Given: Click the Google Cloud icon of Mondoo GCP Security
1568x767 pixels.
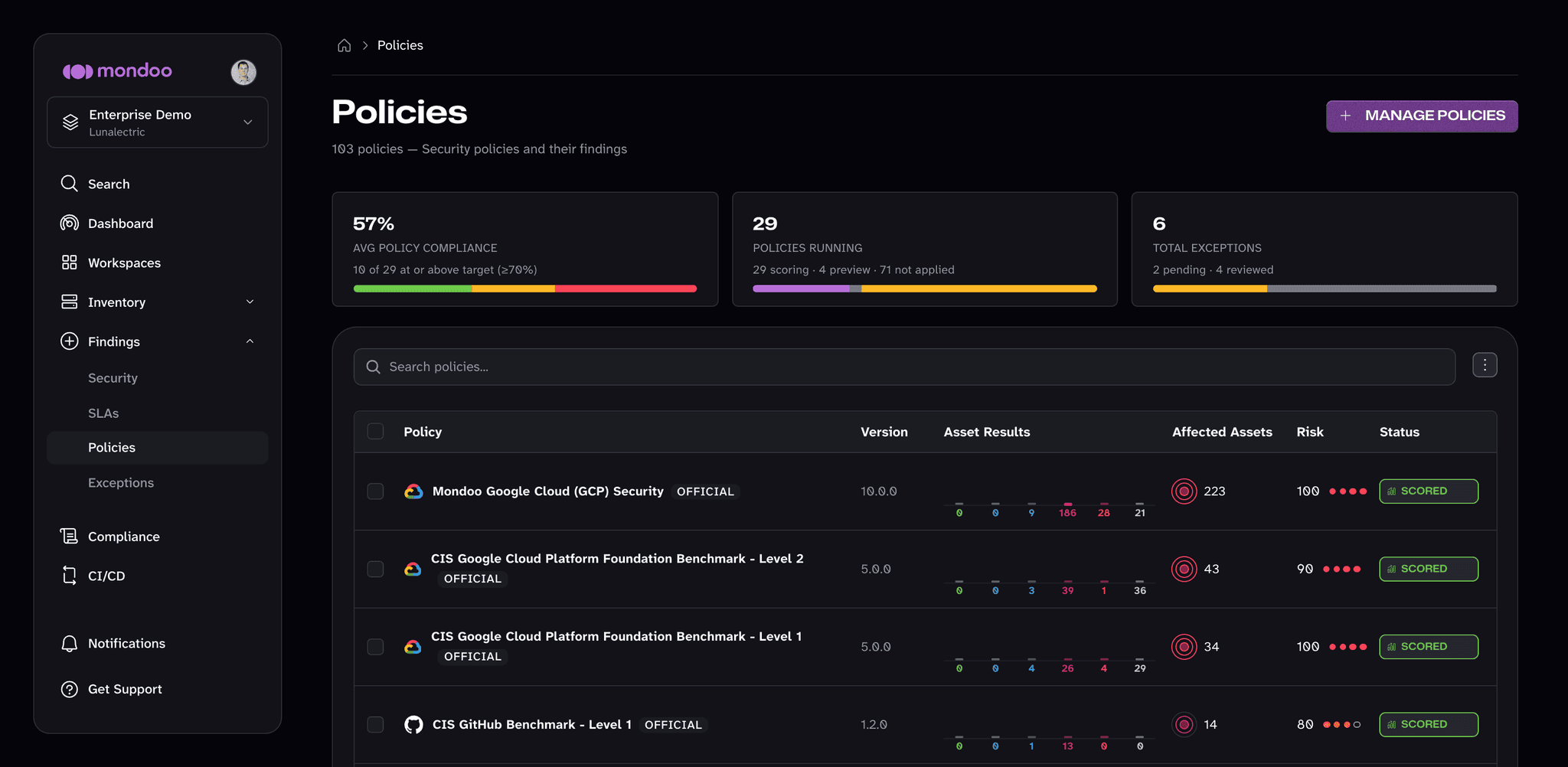Looking at the screenshot, I should tap(413, 491).
